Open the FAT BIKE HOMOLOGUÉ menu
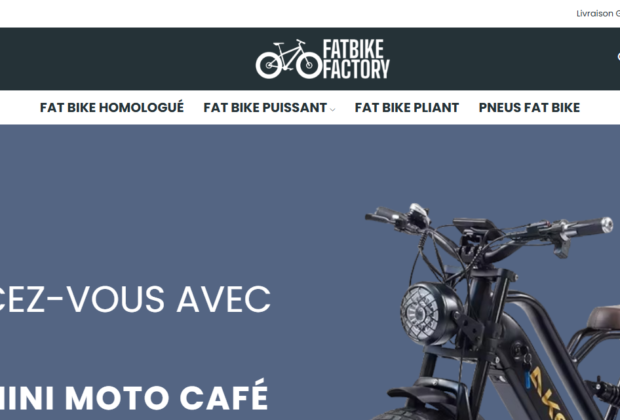The image size is (620, 420). tap(112, 108)
